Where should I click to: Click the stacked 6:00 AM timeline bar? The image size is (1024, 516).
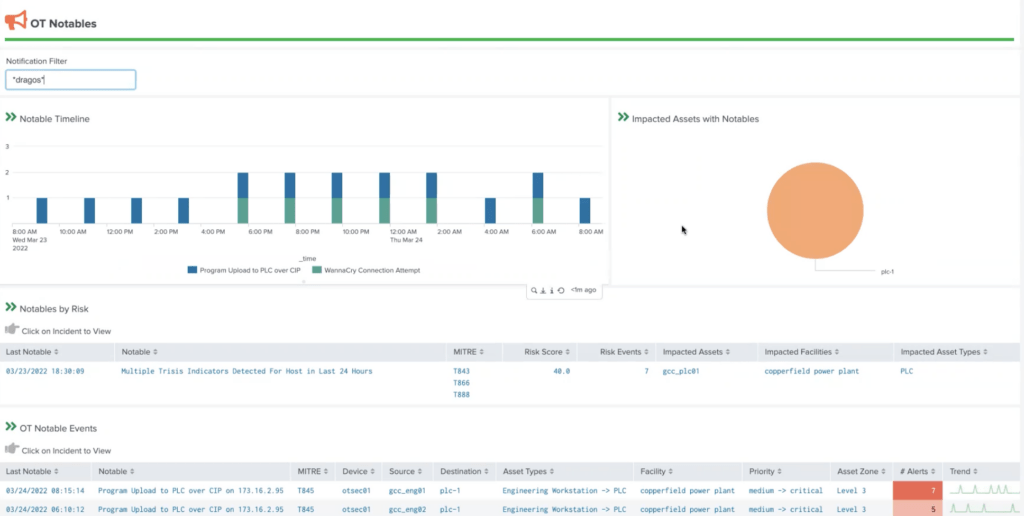[x=537, y=198]
